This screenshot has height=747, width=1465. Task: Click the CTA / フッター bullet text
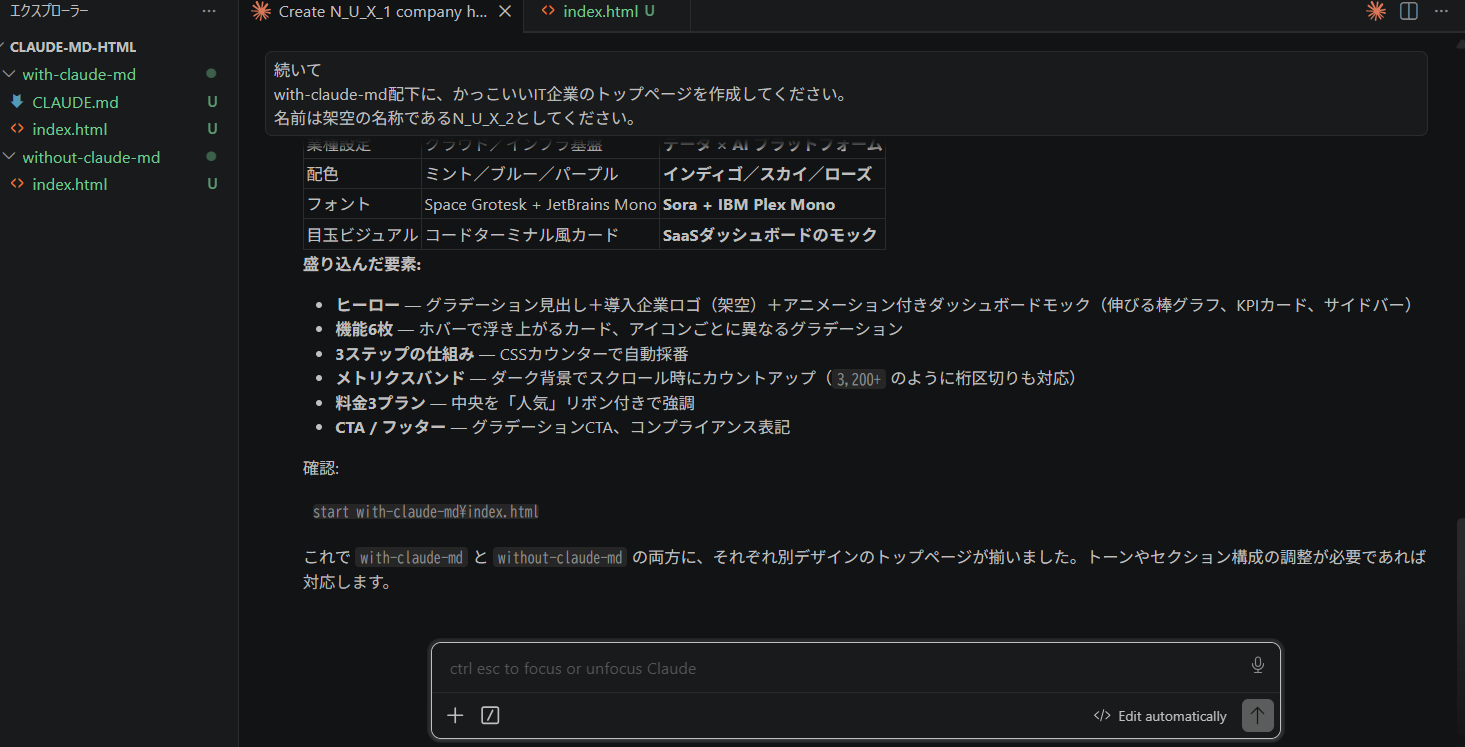pyautogui.click(x=563, y=427)
